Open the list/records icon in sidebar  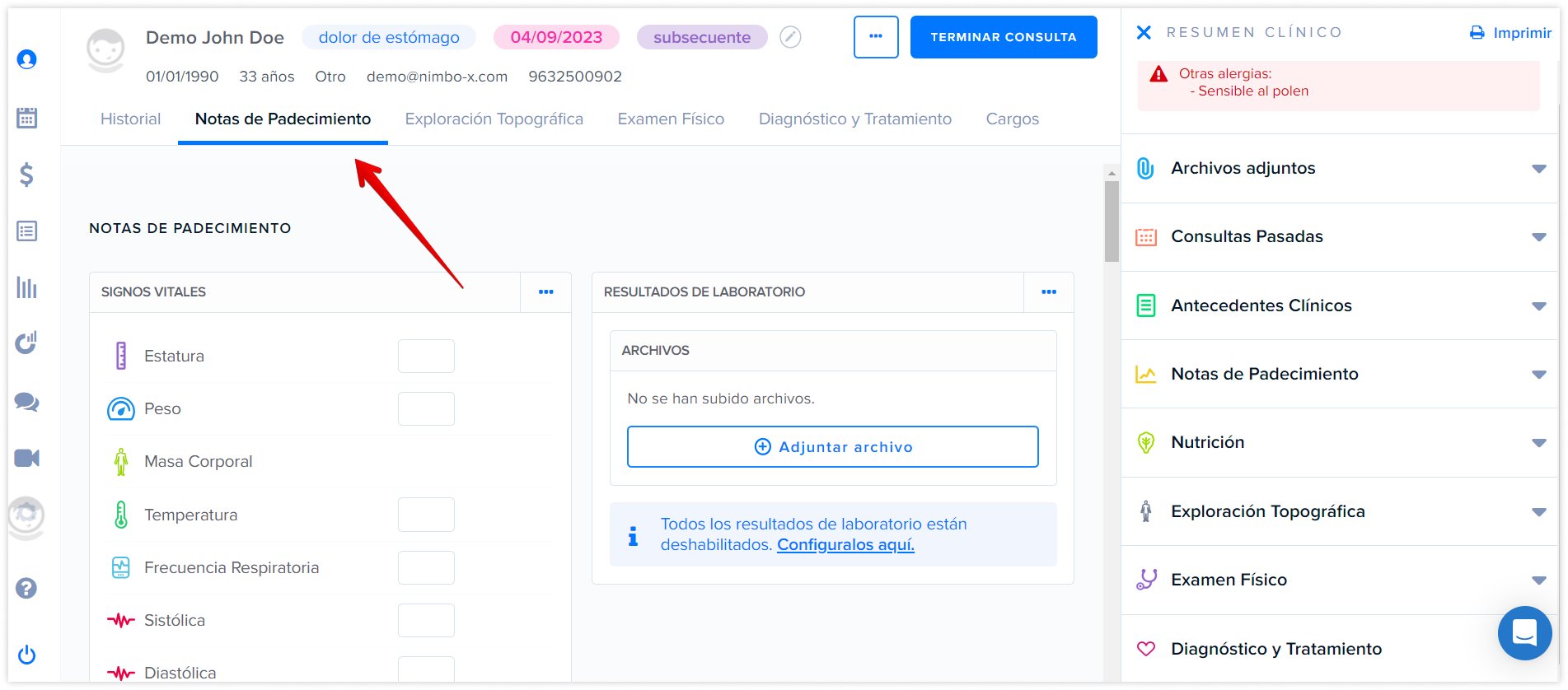pos(26,231)
